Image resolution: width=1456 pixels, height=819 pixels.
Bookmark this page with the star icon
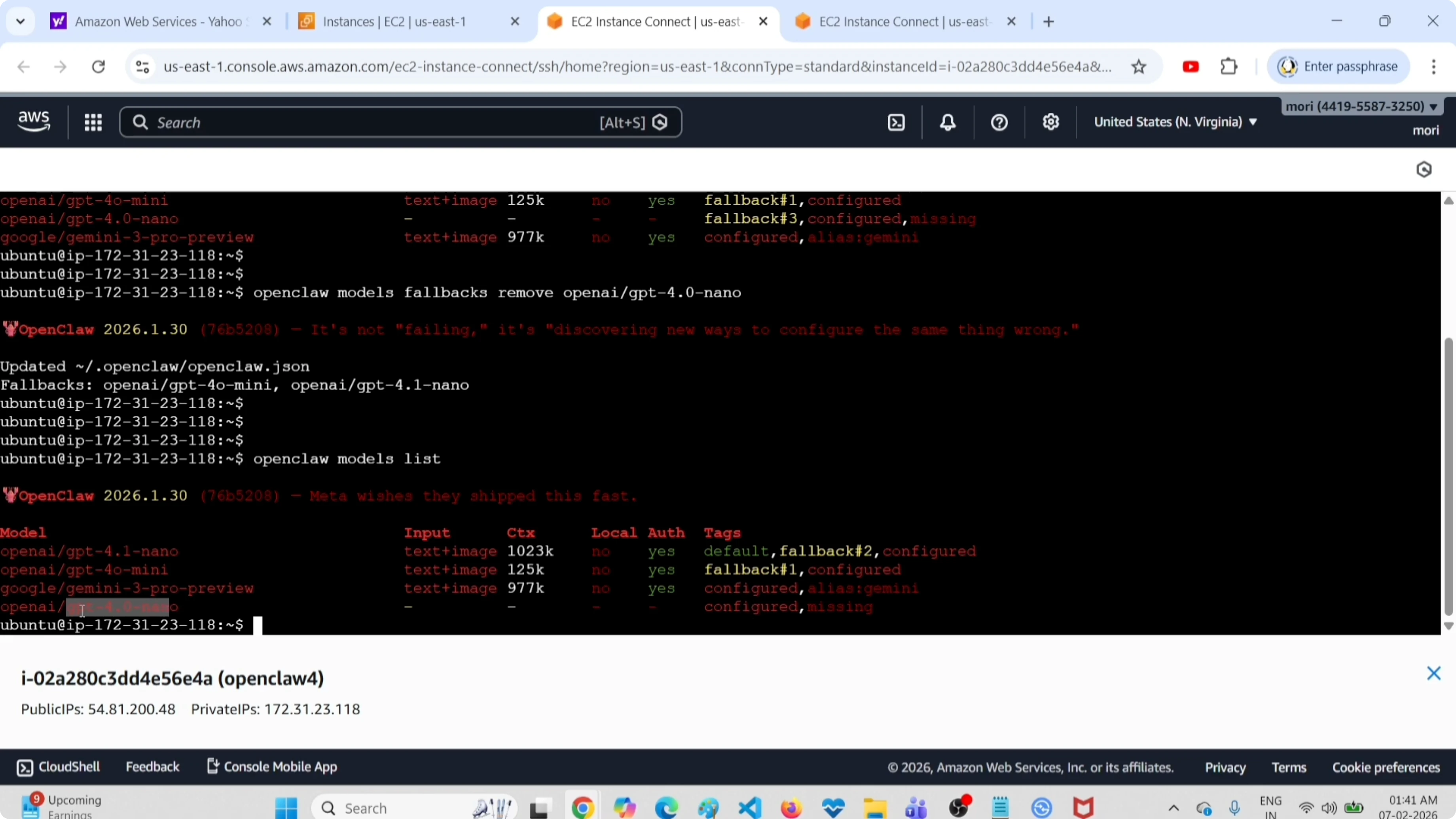(1139, 67)
